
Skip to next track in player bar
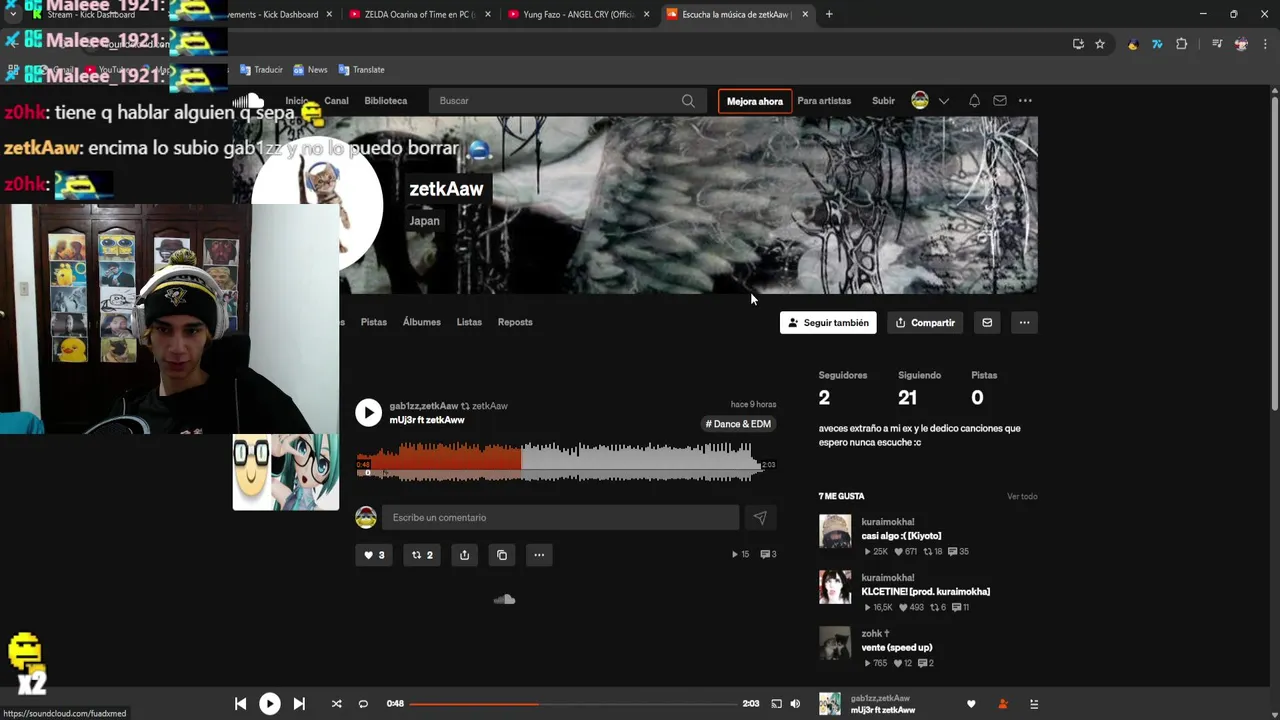[299, 704]
